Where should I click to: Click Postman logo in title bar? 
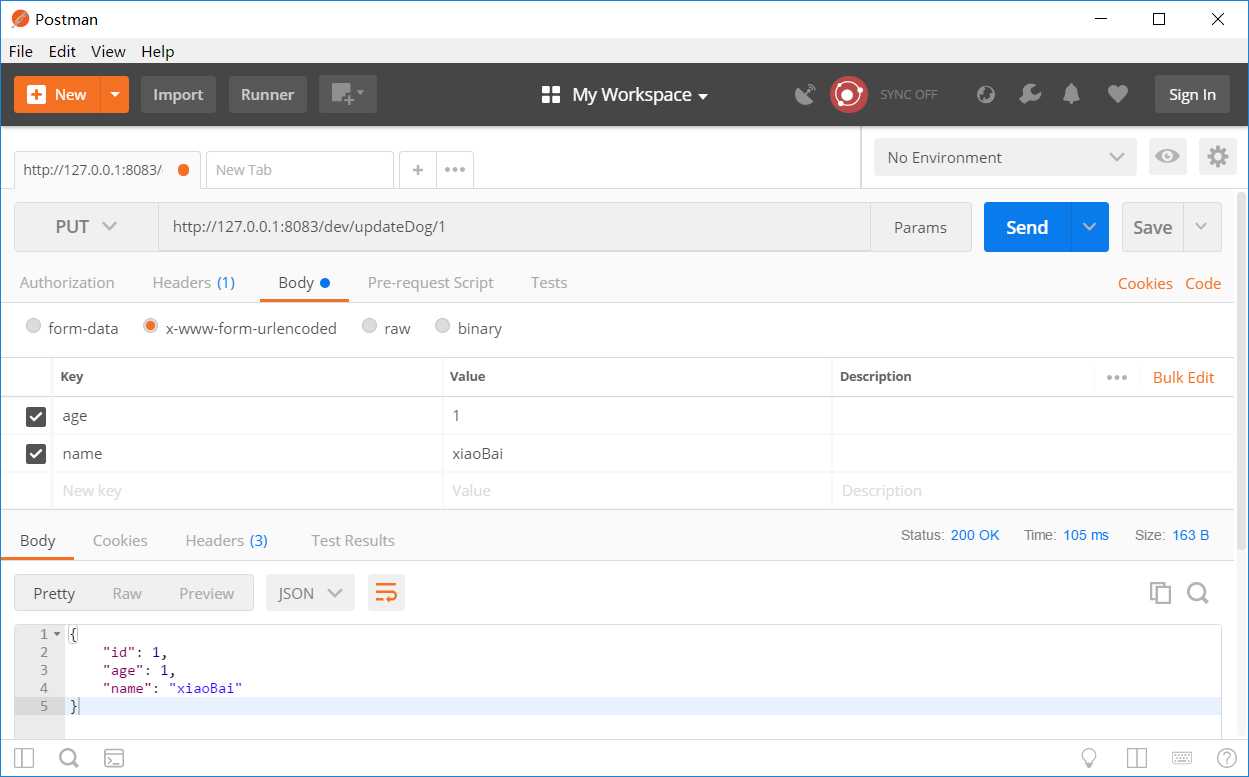(19, 19)
